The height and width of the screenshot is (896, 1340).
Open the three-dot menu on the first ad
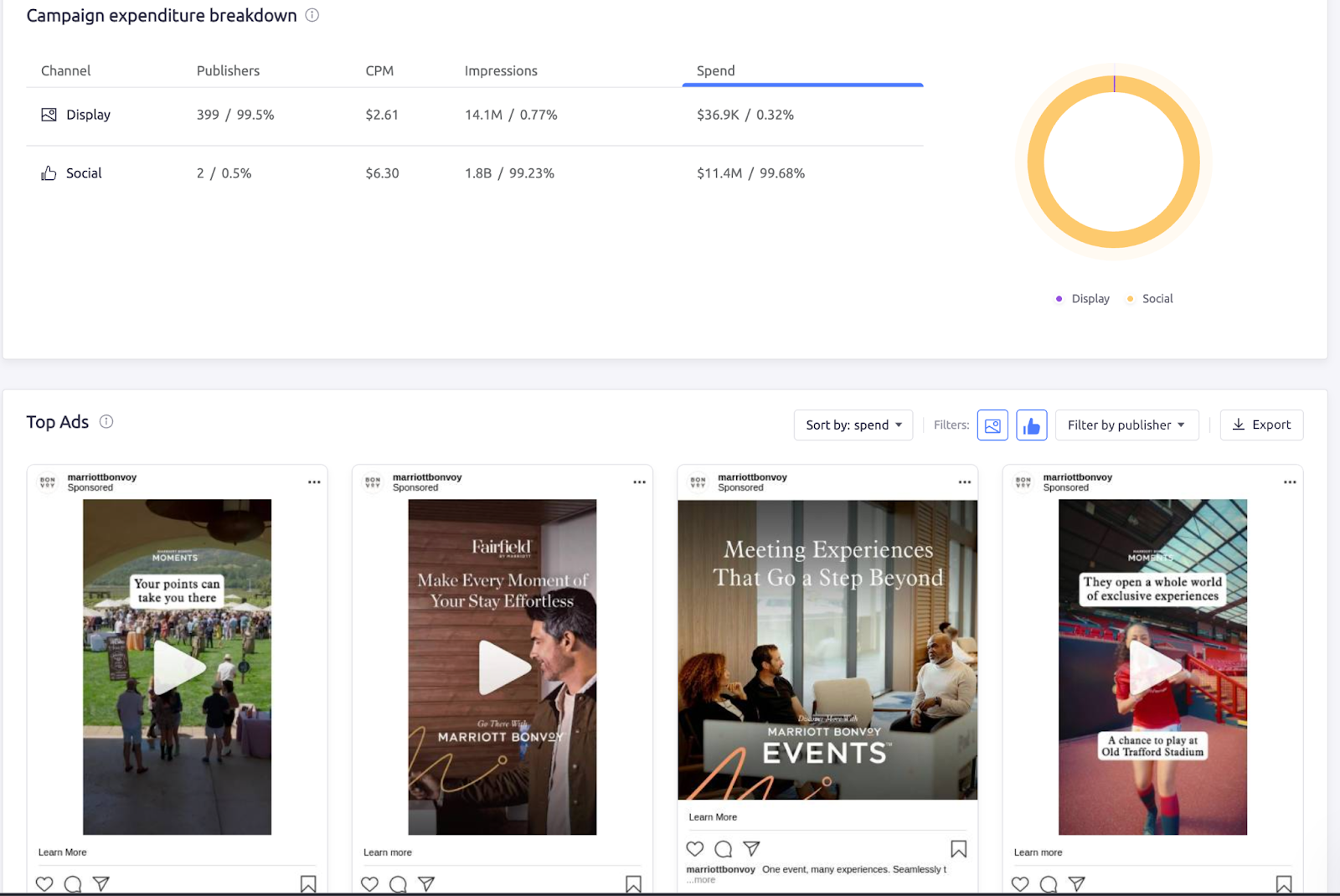coord(314,481)
